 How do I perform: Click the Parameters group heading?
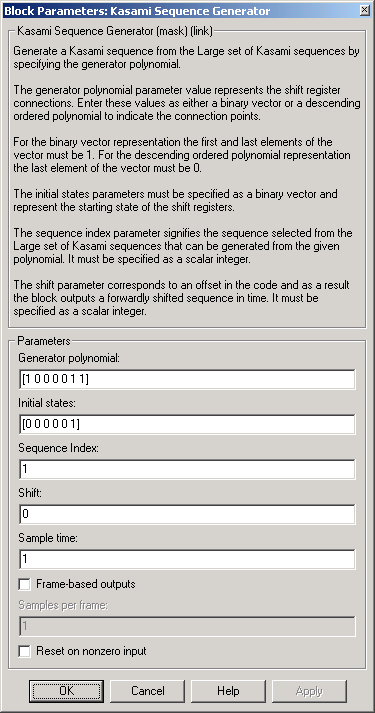[x=44, y=341]
